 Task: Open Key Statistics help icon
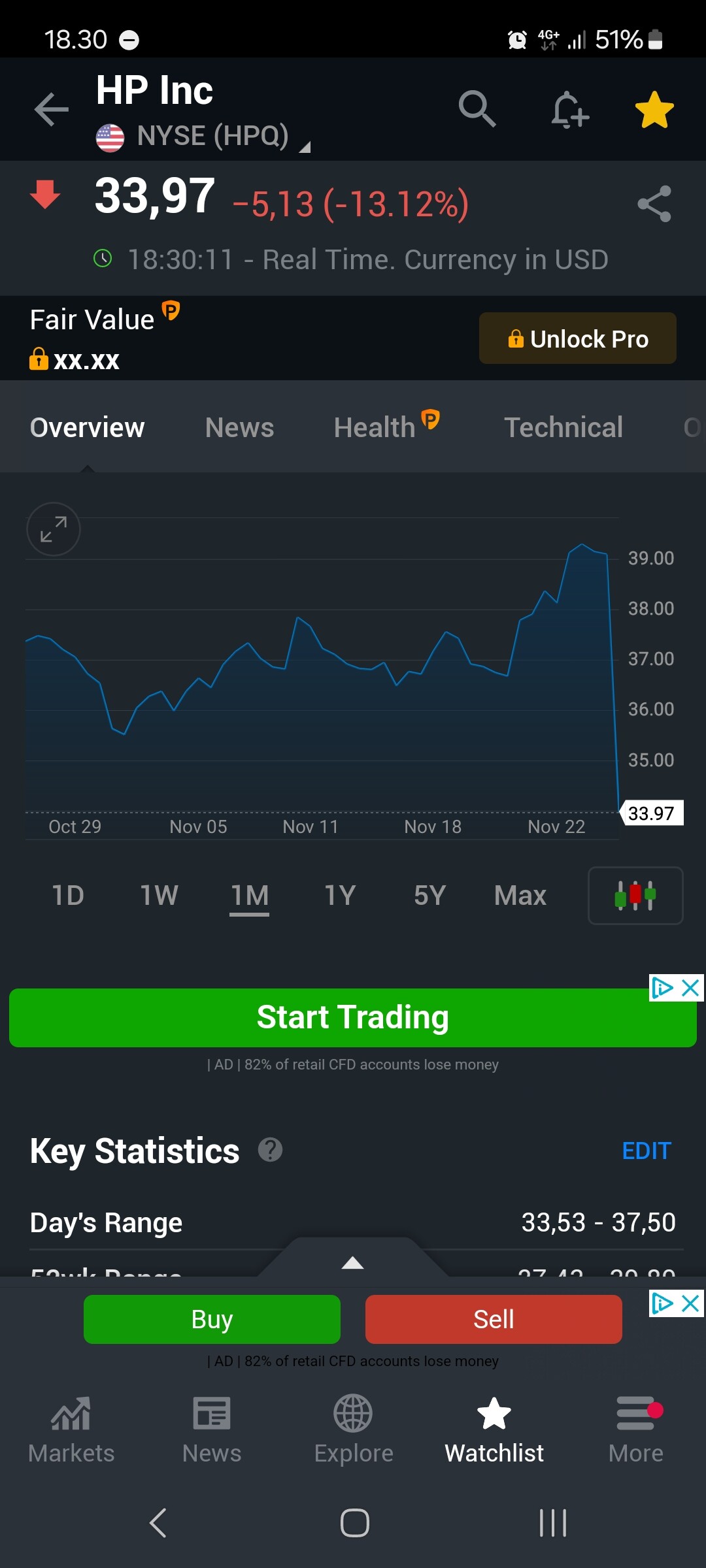tap(270, 1149)
